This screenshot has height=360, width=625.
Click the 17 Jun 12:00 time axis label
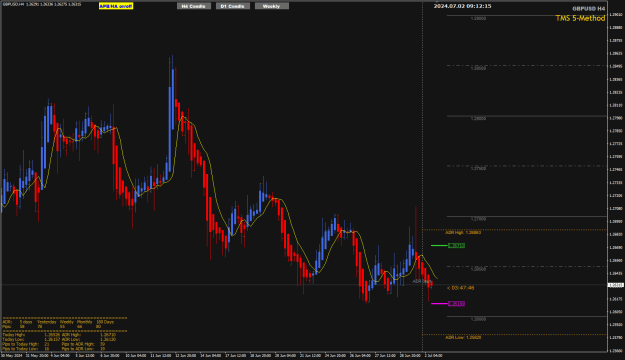pyautogui.click(x=236, y=356)
